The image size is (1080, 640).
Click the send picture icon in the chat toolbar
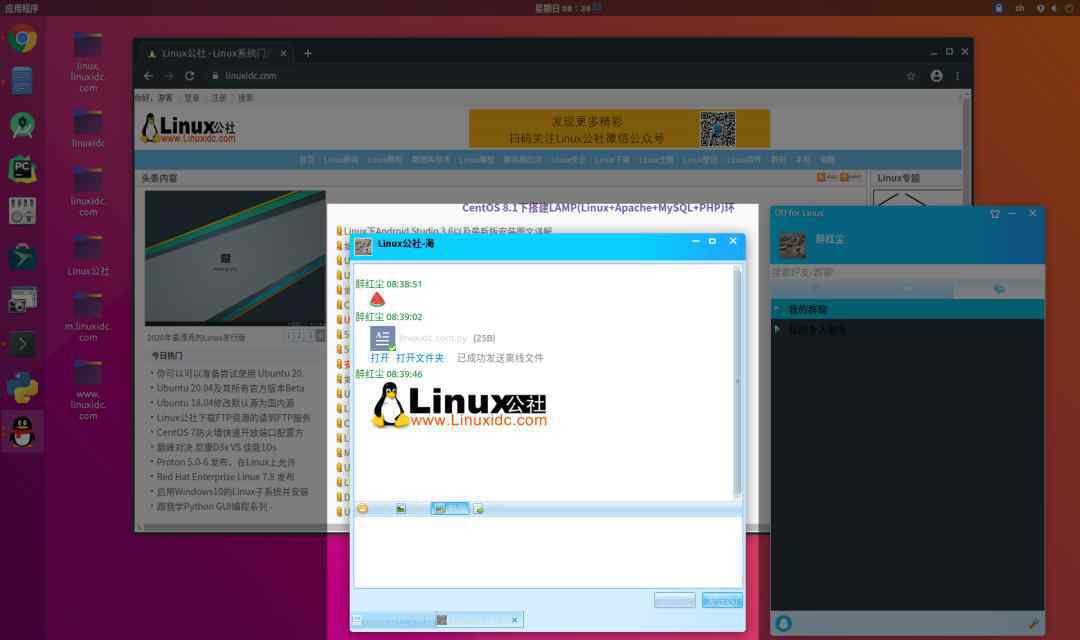point(401,508)
